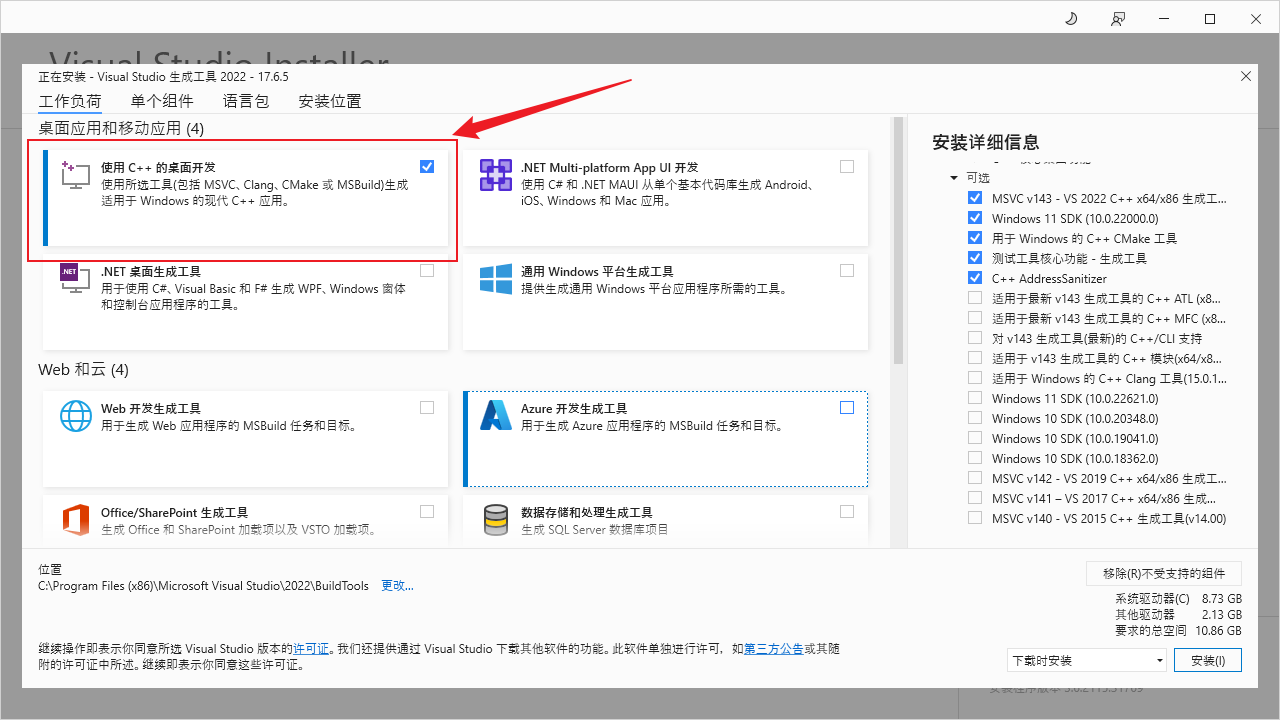Click the Windows logo on 通用 Windows 平台生成工具
Screen dimensions: 1280x720
[x=495, y=278]
